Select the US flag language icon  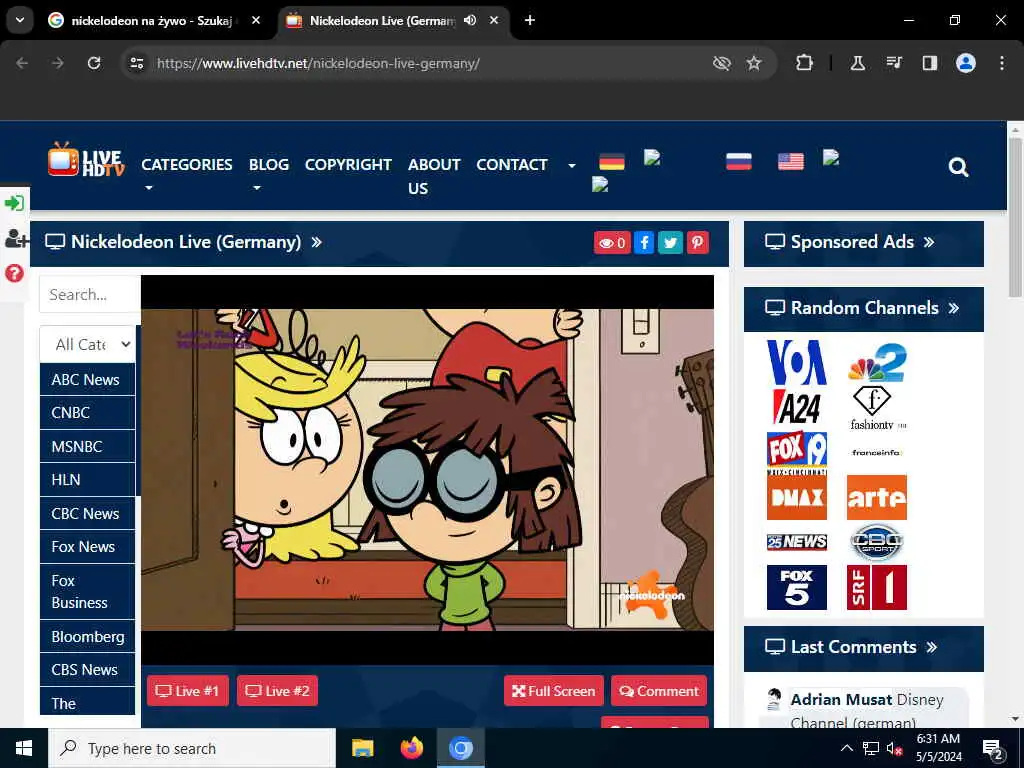point(791,161)
